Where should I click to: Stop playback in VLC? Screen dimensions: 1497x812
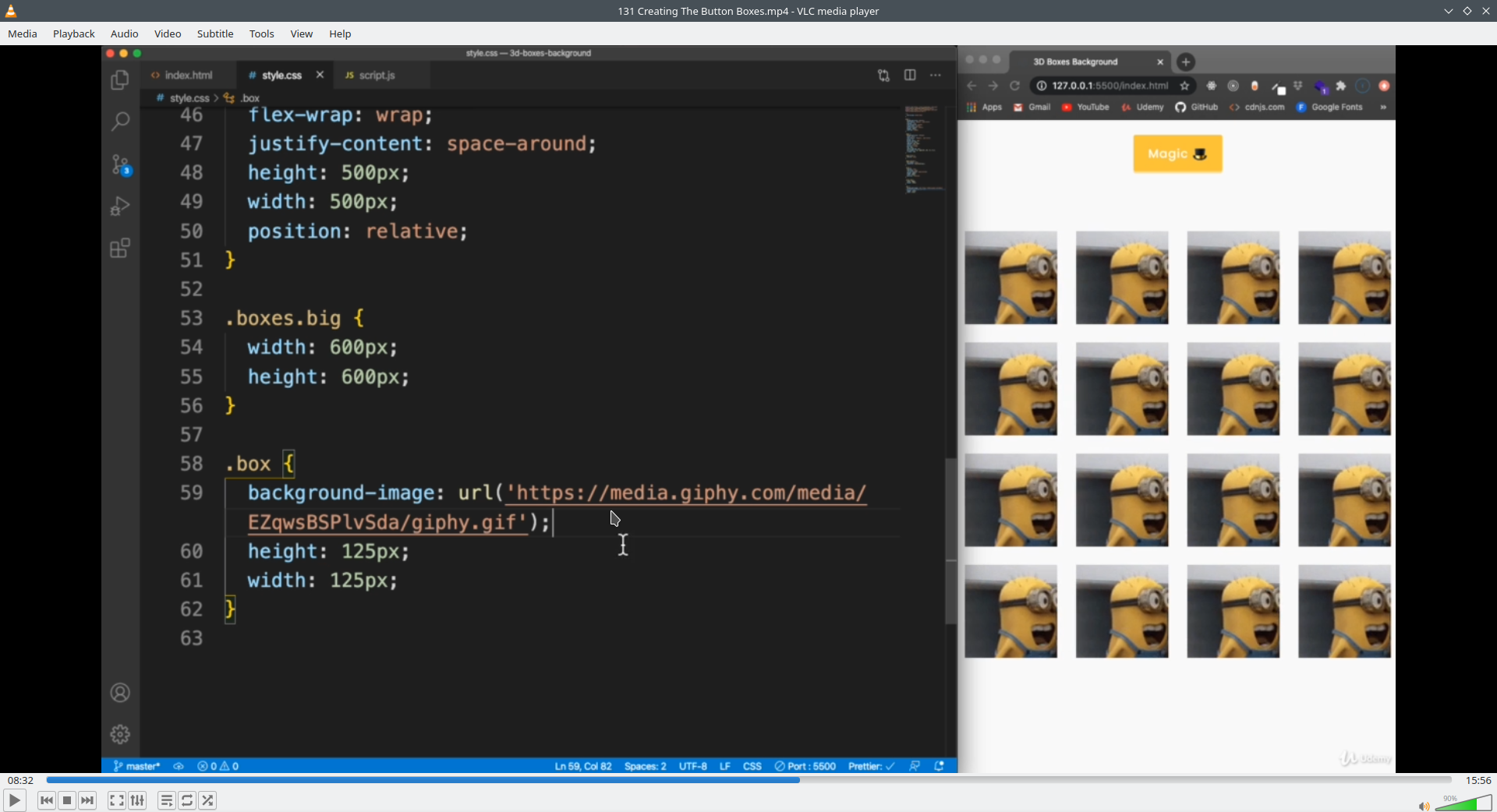click(67, 800)
